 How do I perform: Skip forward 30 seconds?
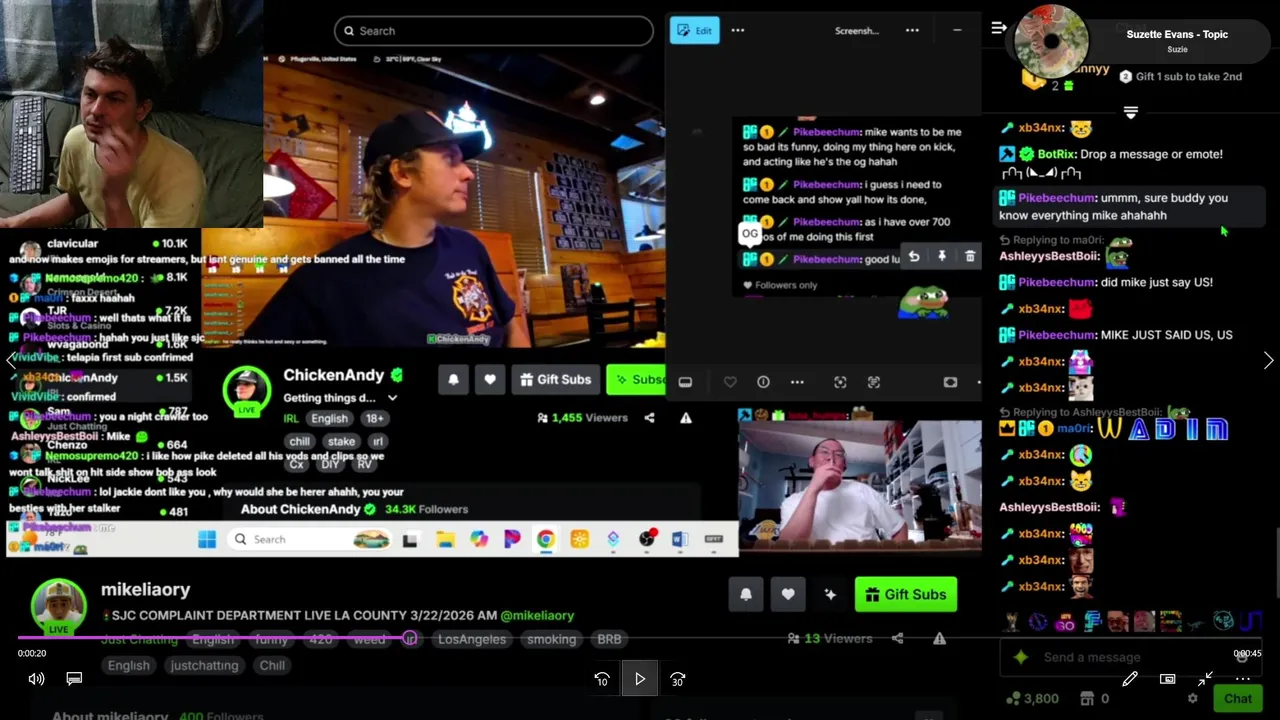pyautogui.click(x=678, y=679)
